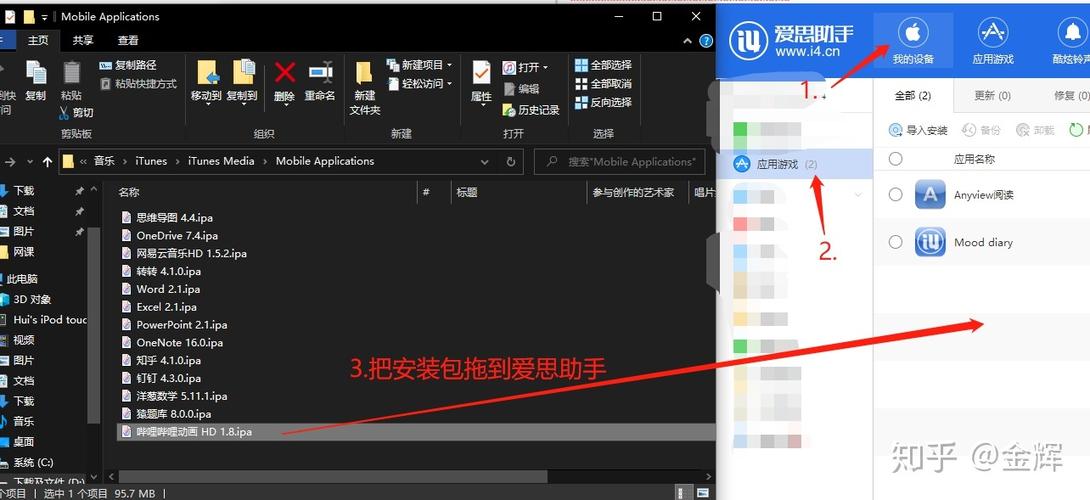
Task: Switch to the Home (主页) ribbon tab
Action: click(38, 40)
